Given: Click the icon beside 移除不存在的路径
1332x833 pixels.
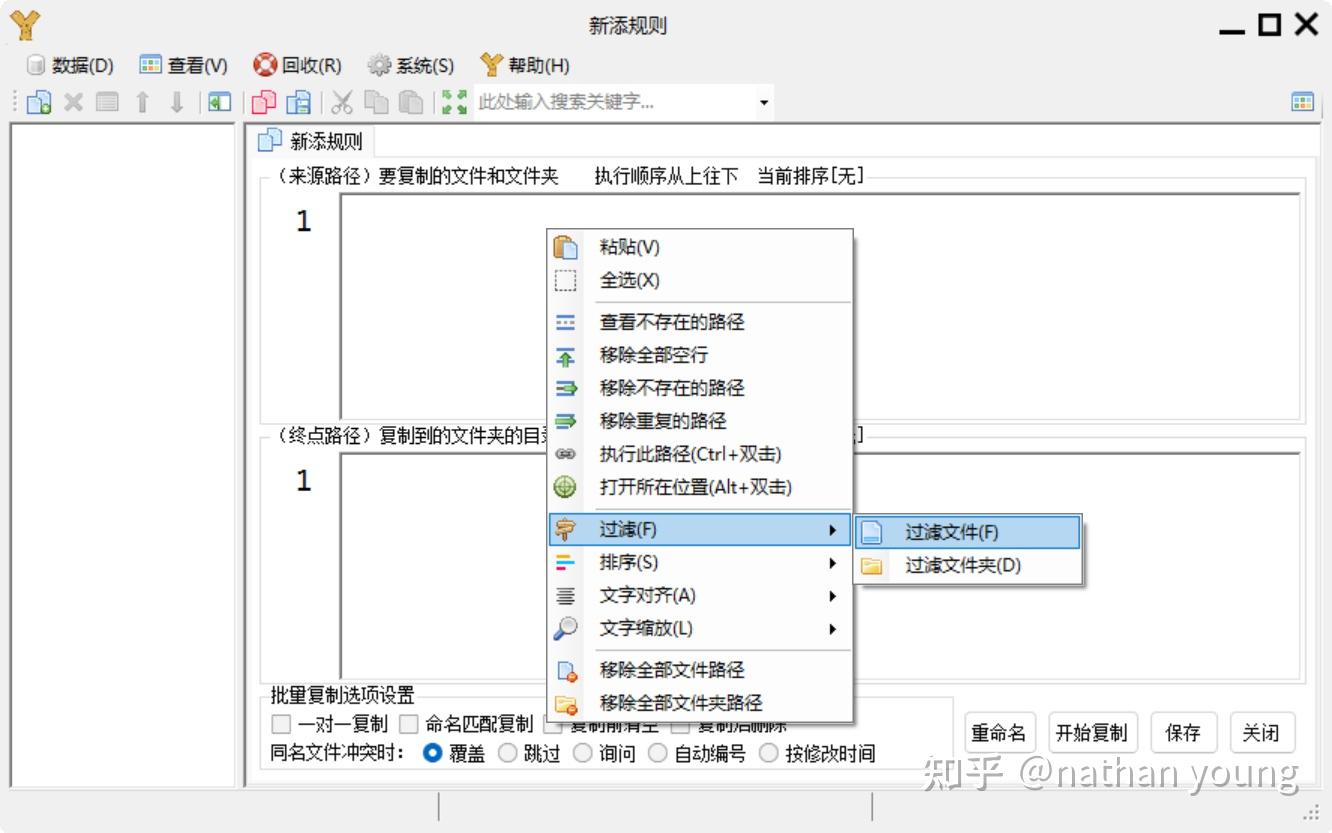Looking at the screenshot, I should 566,388.
